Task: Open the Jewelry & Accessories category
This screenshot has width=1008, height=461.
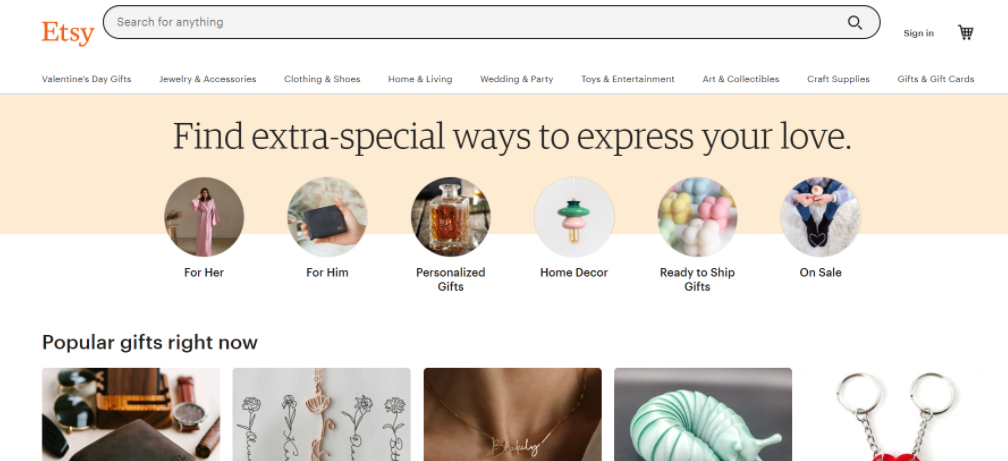Action: pyautogui.click(x=208, y=79)
